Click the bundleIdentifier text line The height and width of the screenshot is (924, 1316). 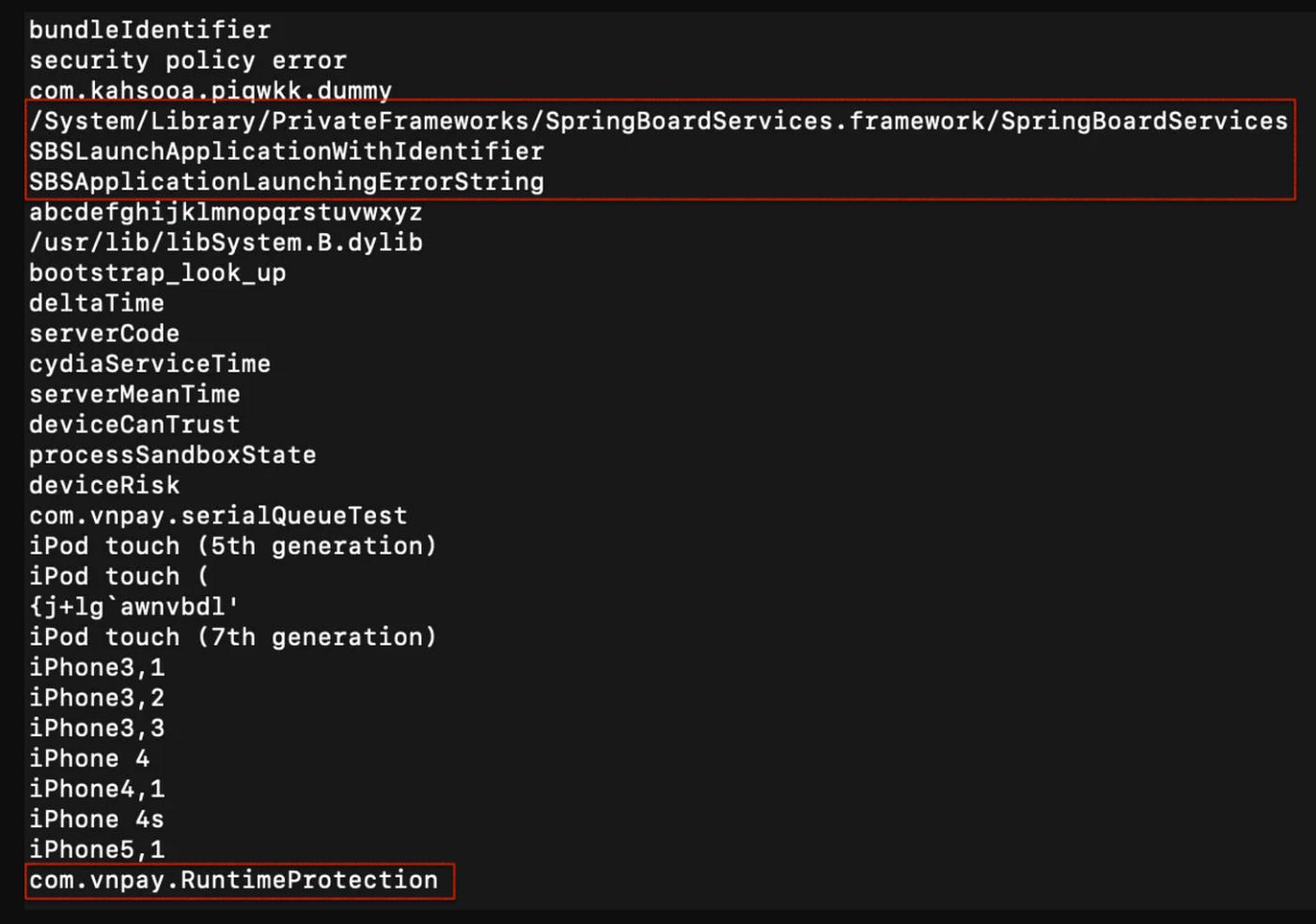coord(149,30)
